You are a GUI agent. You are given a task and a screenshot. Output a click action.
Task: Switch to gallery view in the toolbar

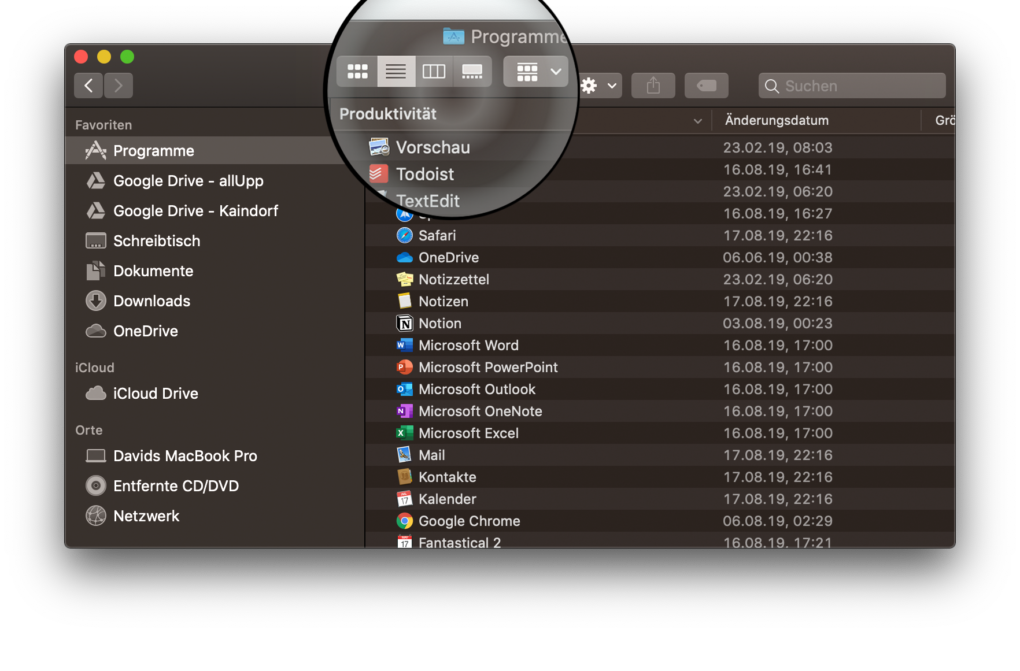tap(472, 71)
